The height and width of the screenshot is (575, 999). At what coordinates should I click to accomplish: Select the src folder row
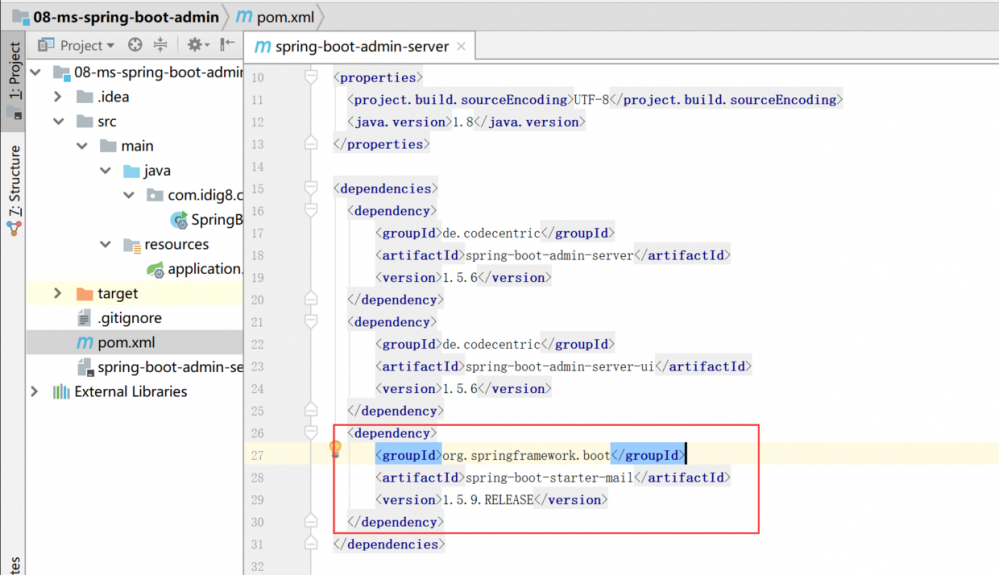pyautogui.click(x=134, y=121)
